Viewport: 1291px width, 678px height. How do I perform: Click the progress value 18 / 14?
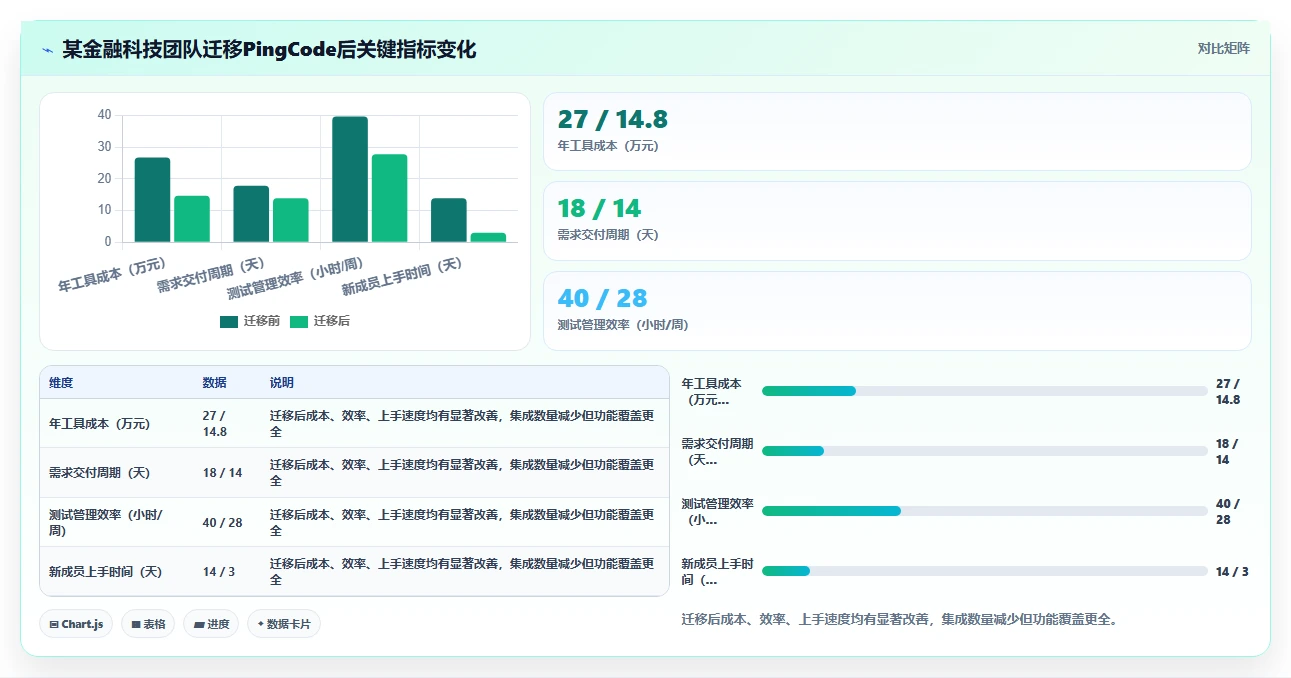(x=1227, y=451)
